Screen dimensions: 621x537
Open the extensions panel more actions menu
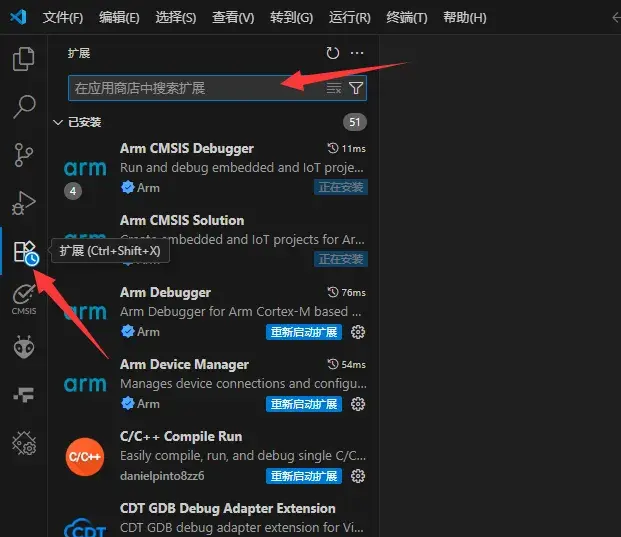pyautogui.click(x=357, y=53)
